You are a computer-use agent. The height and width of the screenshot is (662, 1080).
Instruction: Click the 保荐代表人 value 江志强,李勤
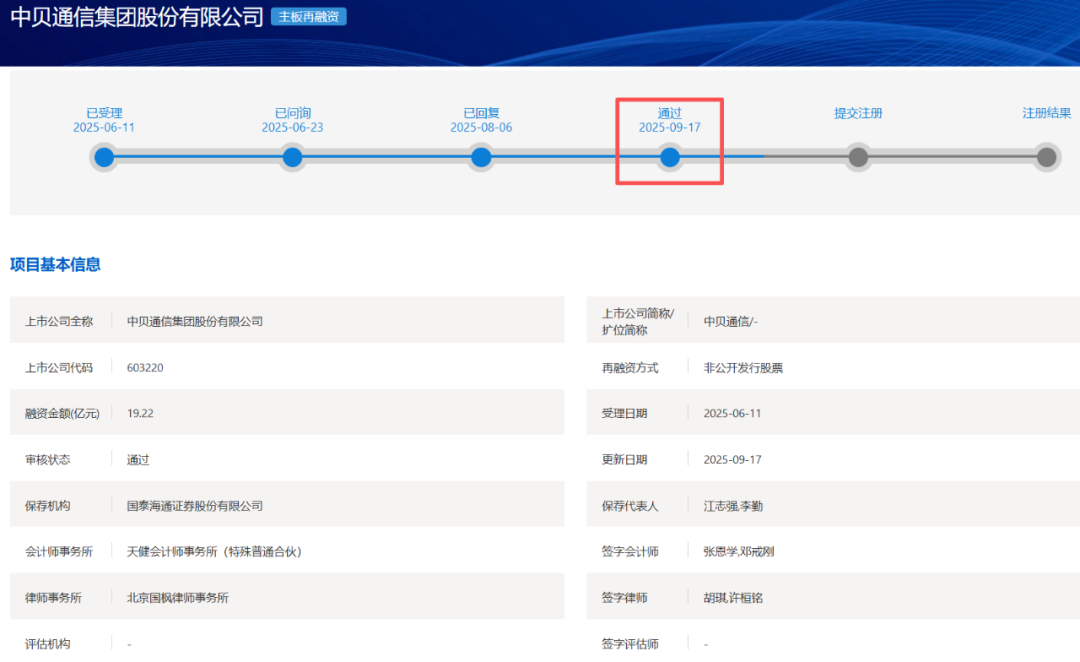tap(733, 506)
